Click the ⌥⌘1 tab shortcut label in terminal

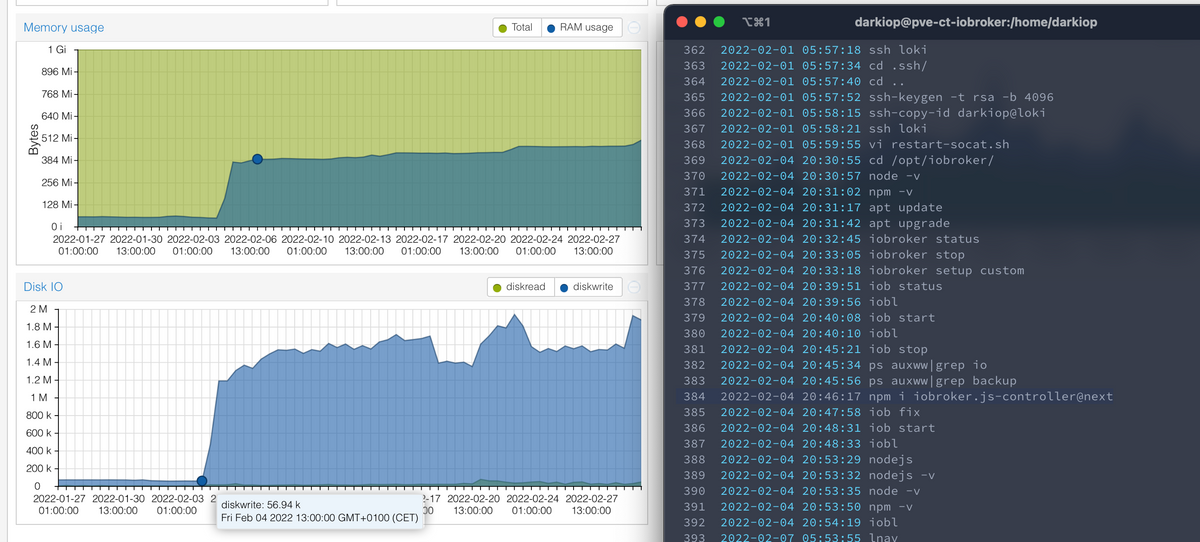[x=755, y=21]
